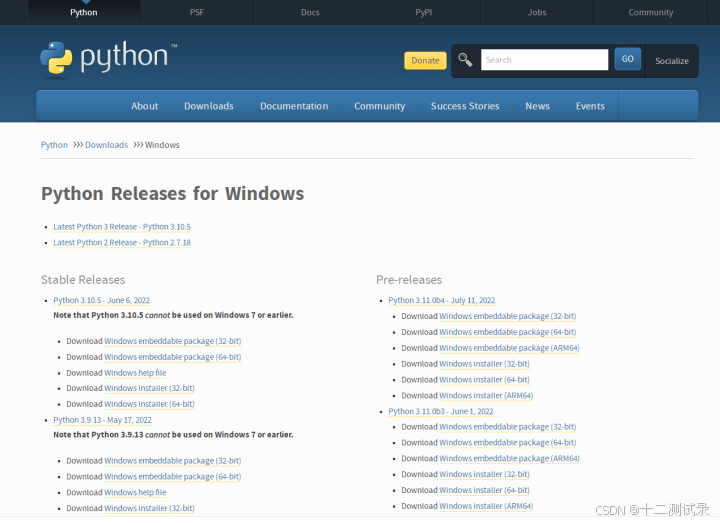Download 3.11.0b3 embeddable package (ARM64)
The image size is (720, 523).
pos(509,458)
